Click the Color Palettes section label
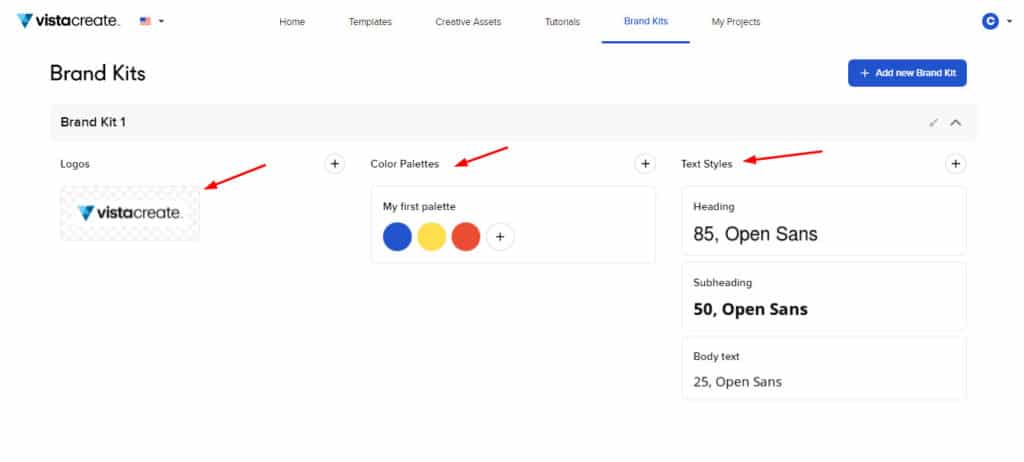The image size is (1024, 462). [405, 164]
